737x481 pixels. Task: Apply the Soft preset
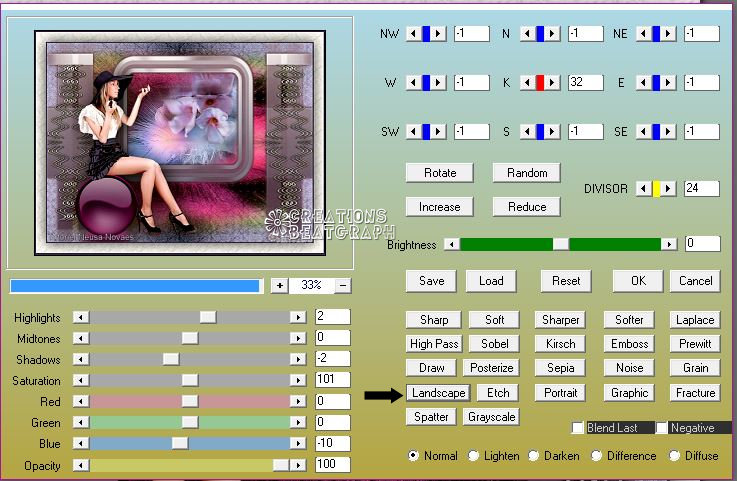point(494,320)
